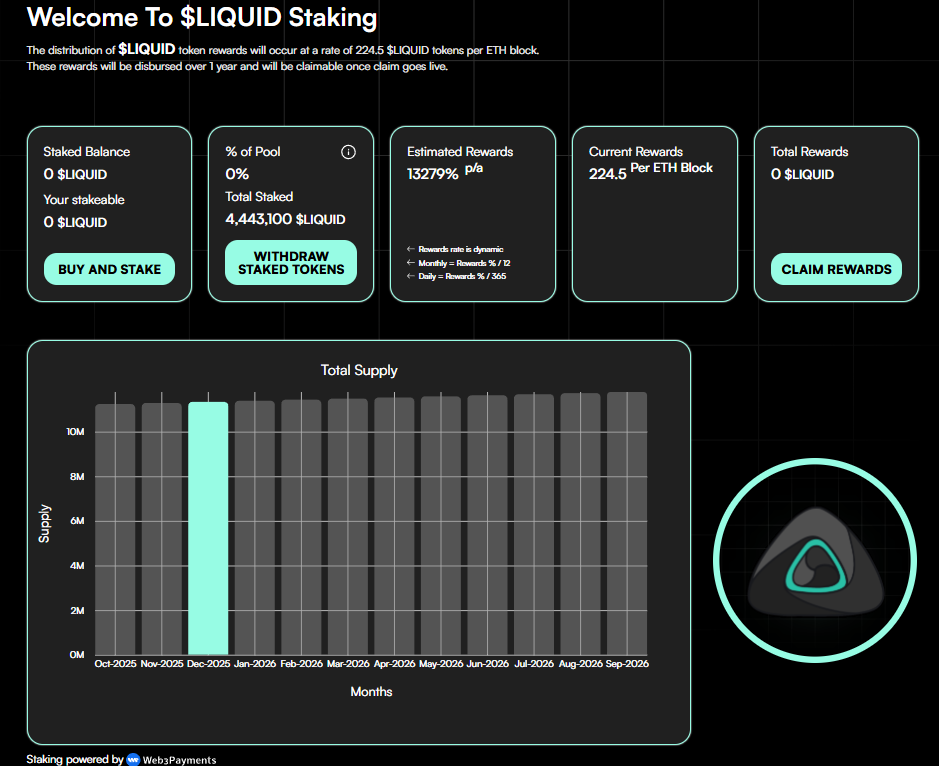Open the Staked Balance card
Image resolution: width=939 pixels, height=766 pixels.
[x=109, y=212]
